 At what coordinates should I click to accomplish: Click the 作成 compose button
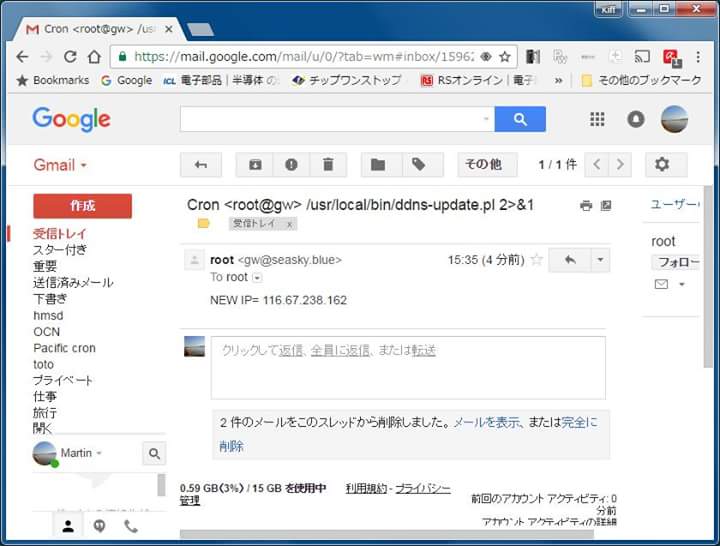coord(82,206)
